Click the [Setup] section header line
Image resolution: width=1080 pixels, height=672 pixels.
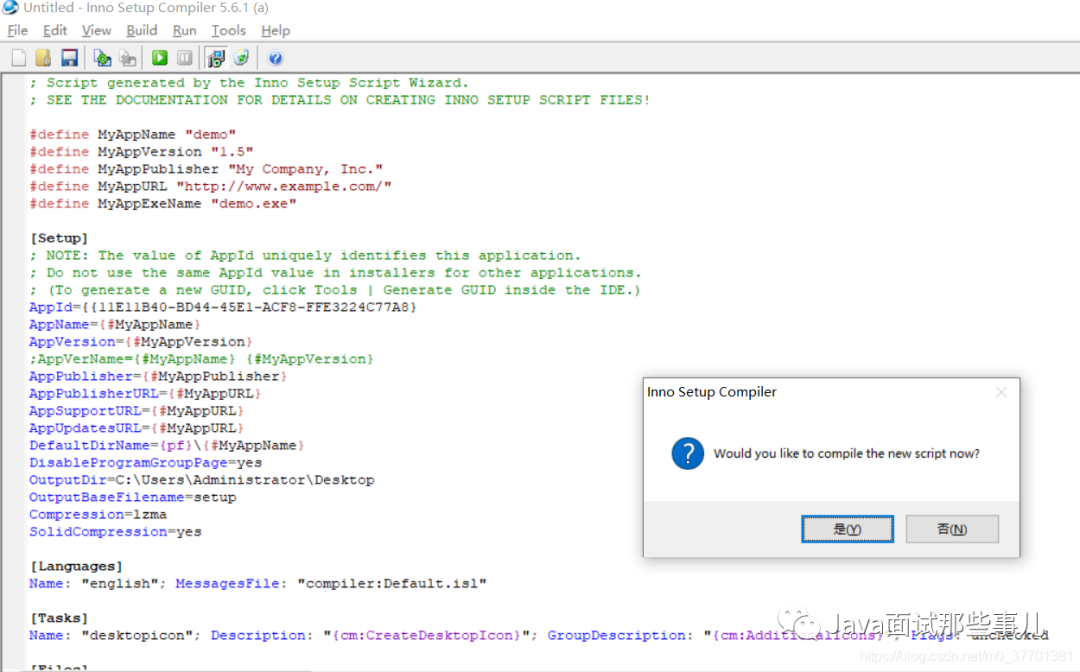click(x=59, y=238)
